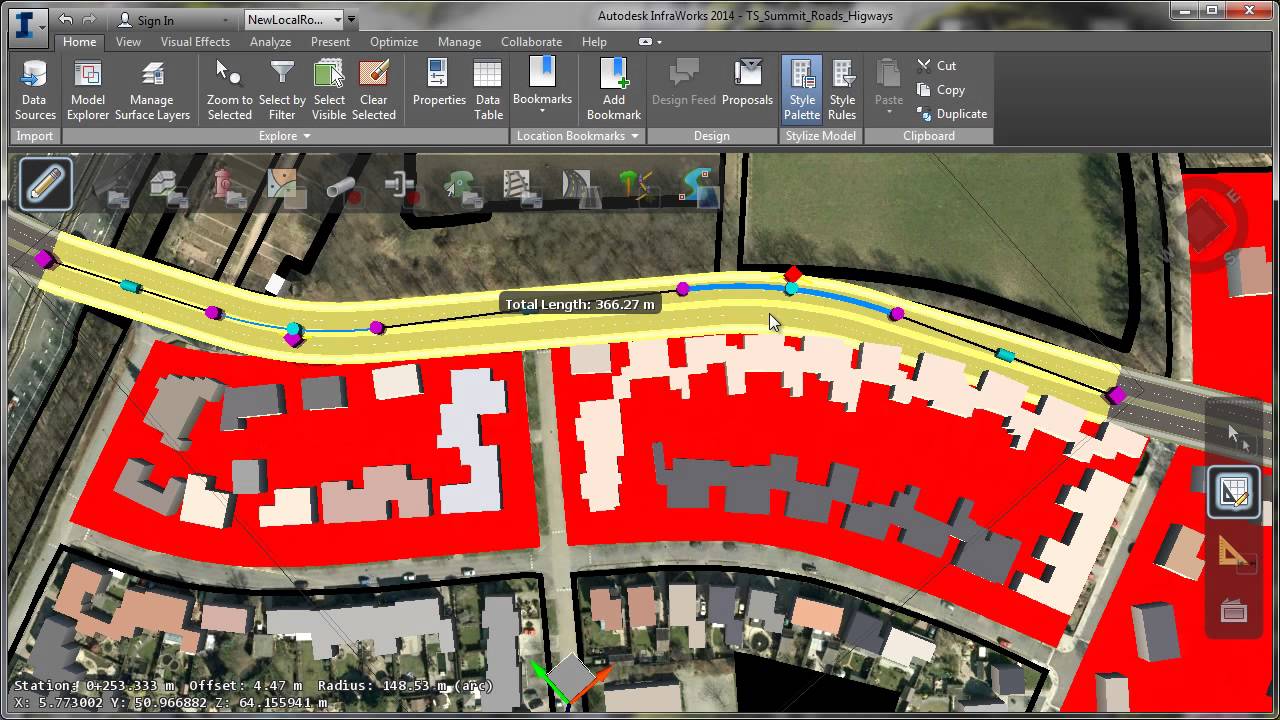Click the measure ruler icon on right bar
This screenshot has width=1280, height=720.
pos(1234,552)
